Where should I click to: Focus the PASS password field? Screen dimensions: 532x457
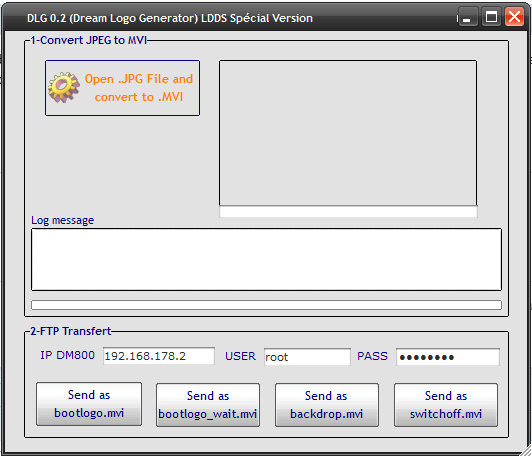coord(448,357)
